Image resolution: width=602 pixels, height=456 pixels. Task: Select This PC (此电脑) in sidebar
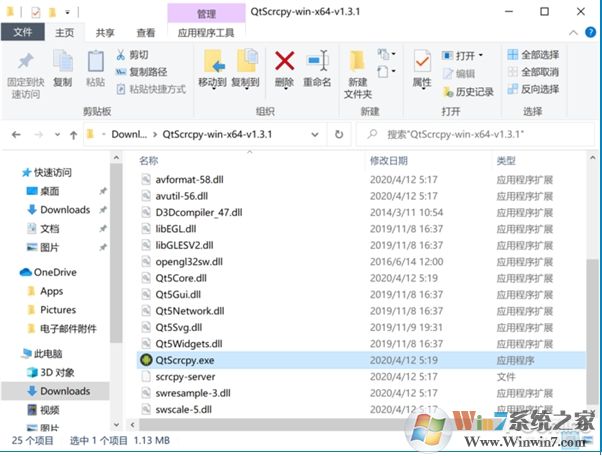(42, 354)
